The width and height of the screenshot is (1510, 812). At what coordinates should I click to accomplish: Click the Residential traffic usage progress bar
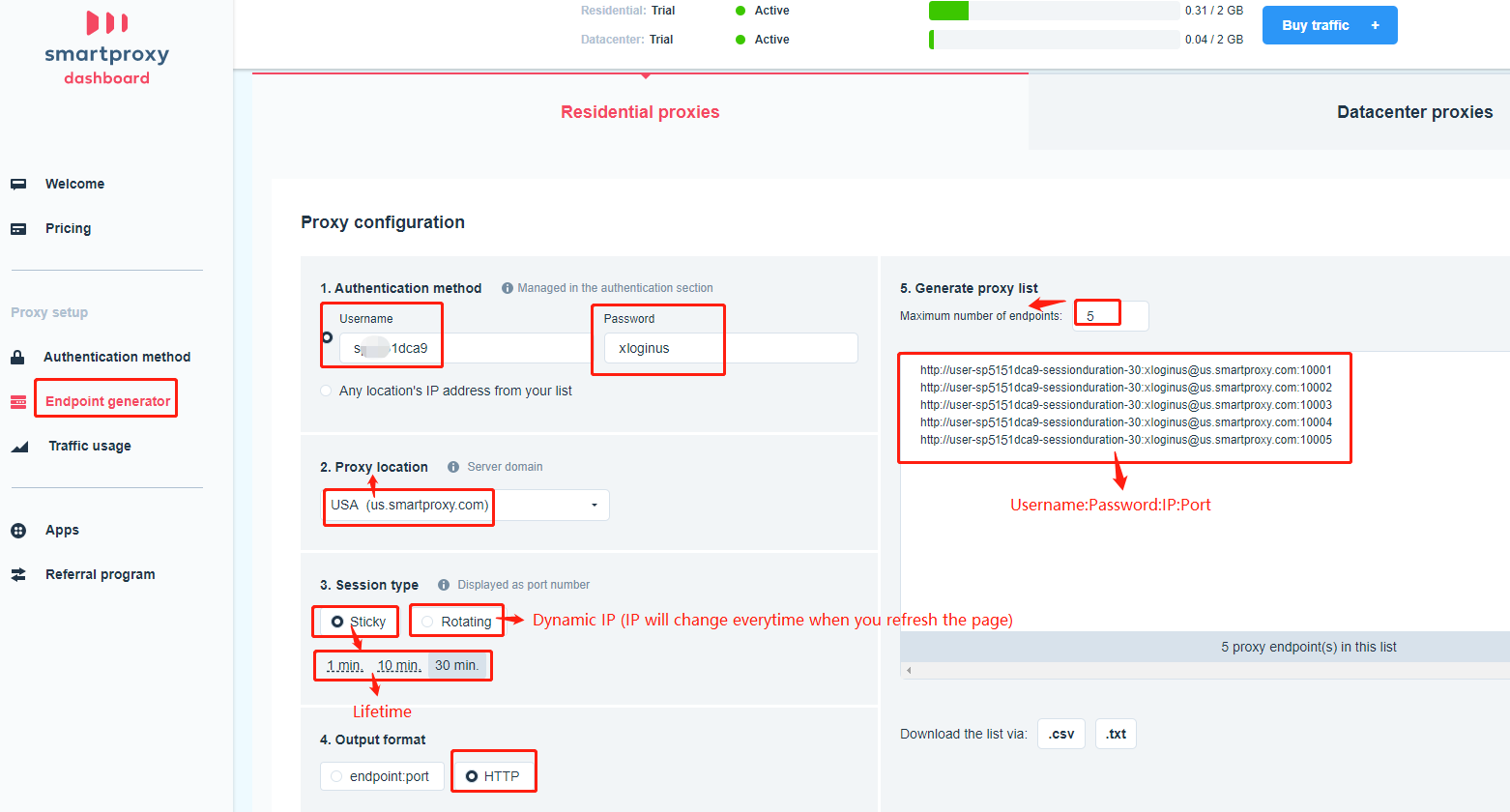click(1054, 11)
